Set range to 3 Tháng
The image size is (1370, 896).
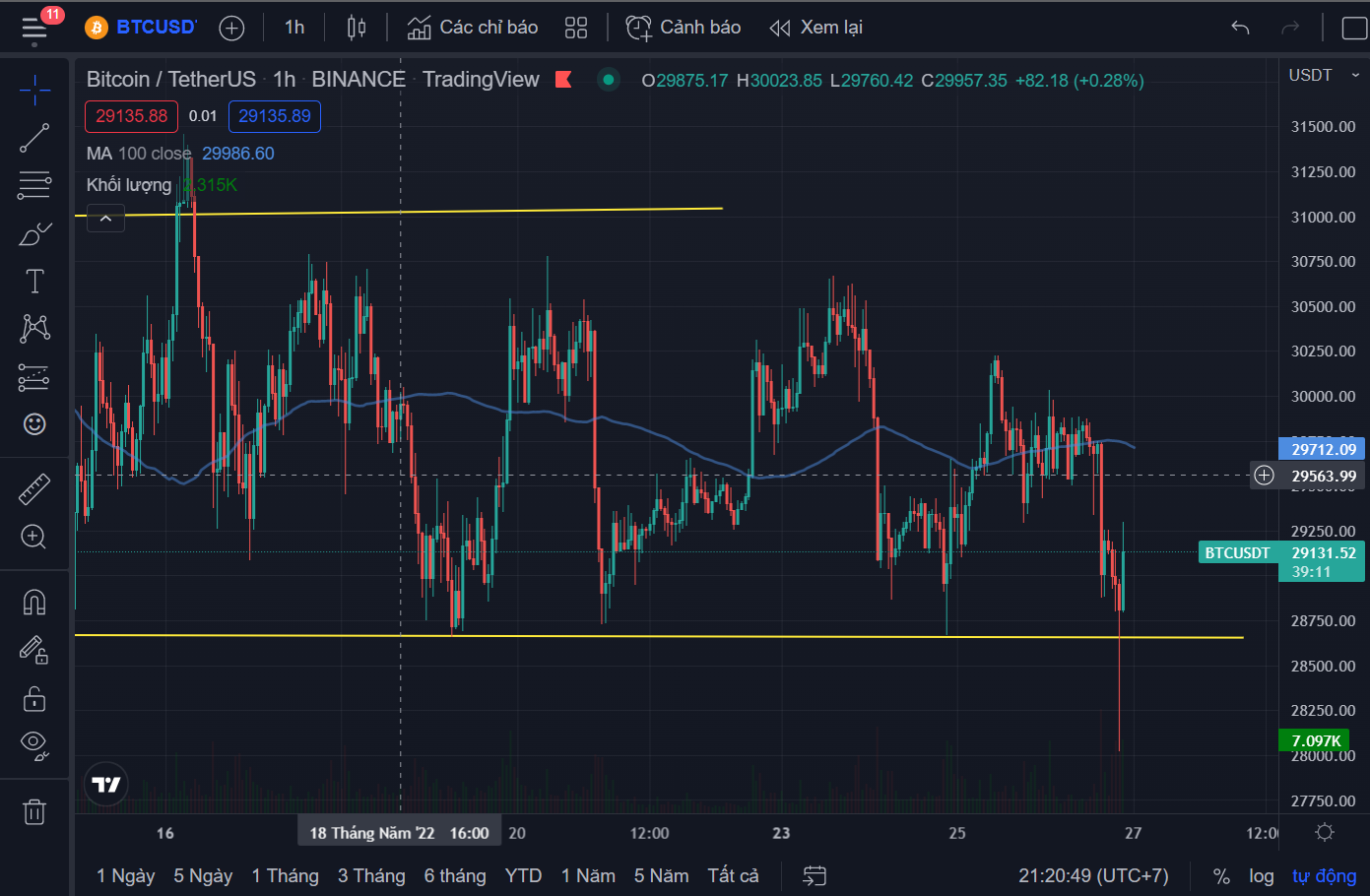coord(371,875)
